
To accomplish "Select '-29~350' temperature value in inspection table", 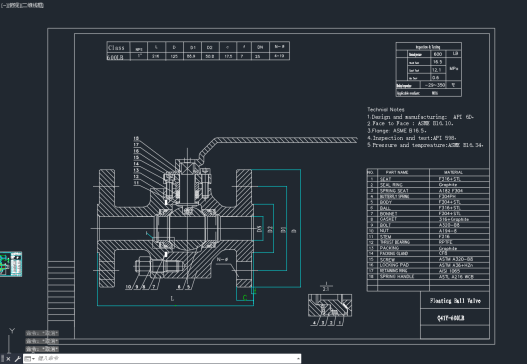I will pyautogui.click(x=435, y=85).
